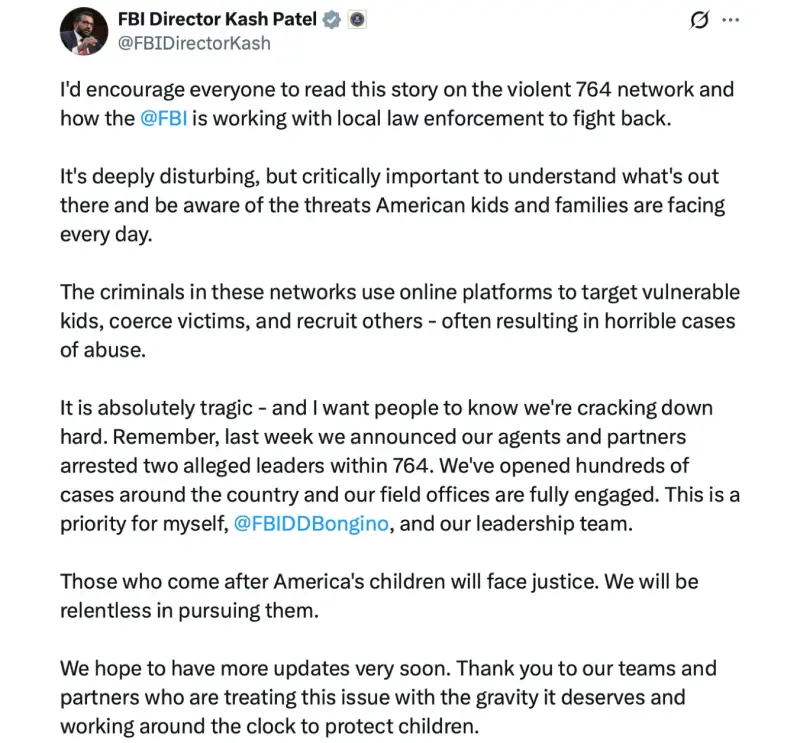Click the paragraph starting "We hope to have more updates"
Screen dimensions: 800x743
click(388, 699)
